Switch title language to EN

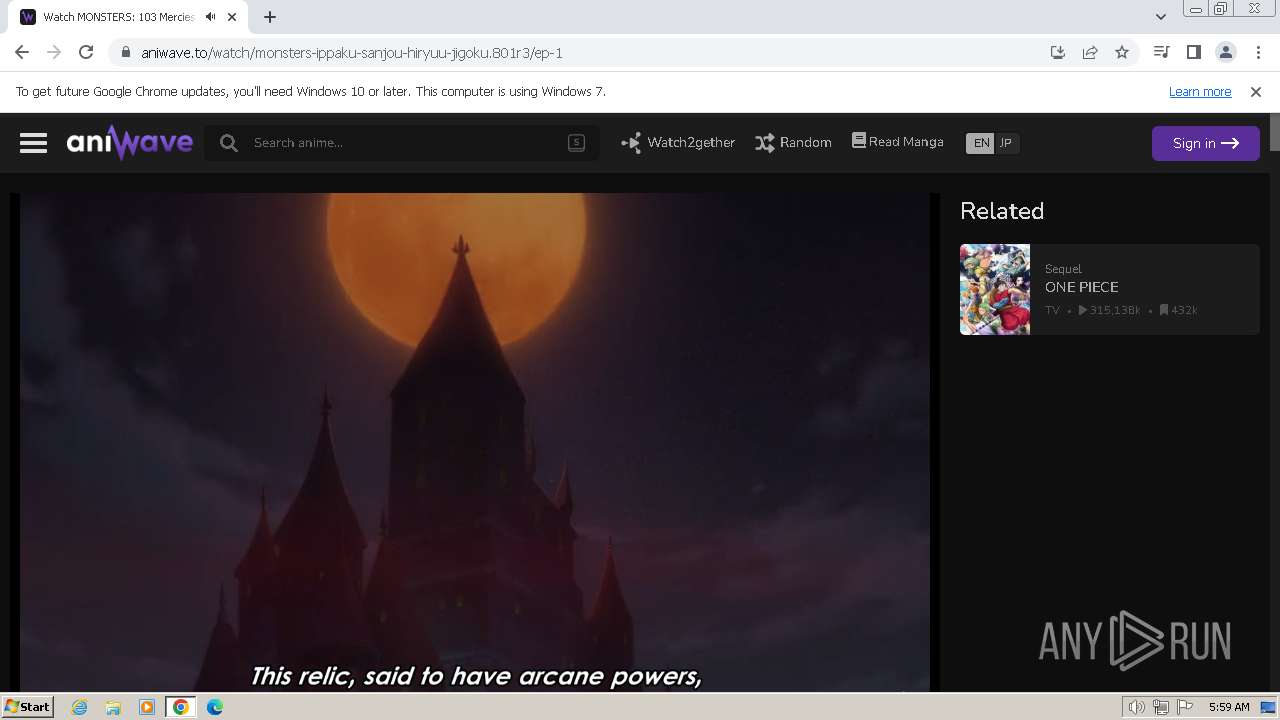tap(981, 143)
